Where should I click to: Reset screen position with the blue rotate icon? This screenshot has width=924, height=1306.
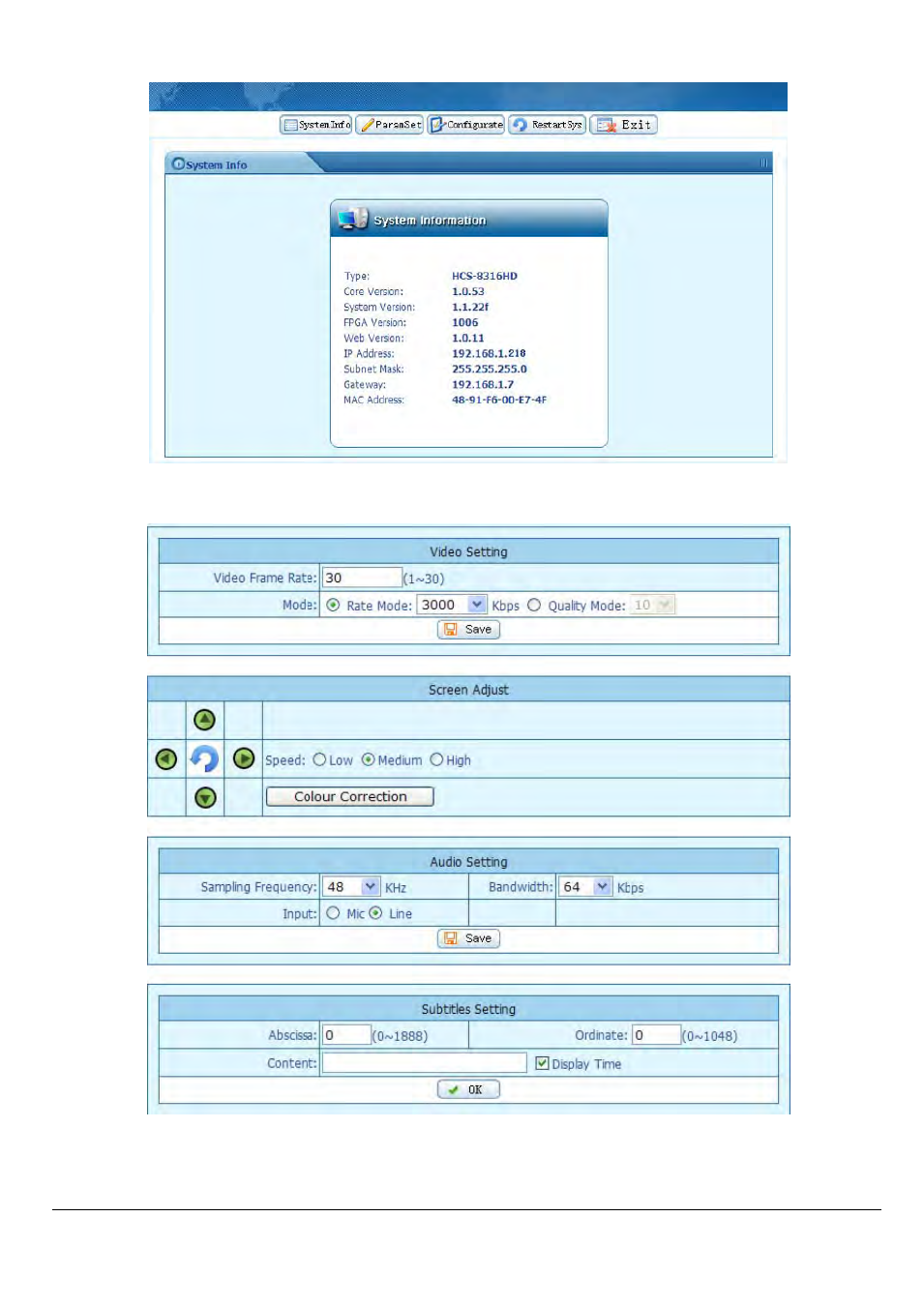click(204, 758)
